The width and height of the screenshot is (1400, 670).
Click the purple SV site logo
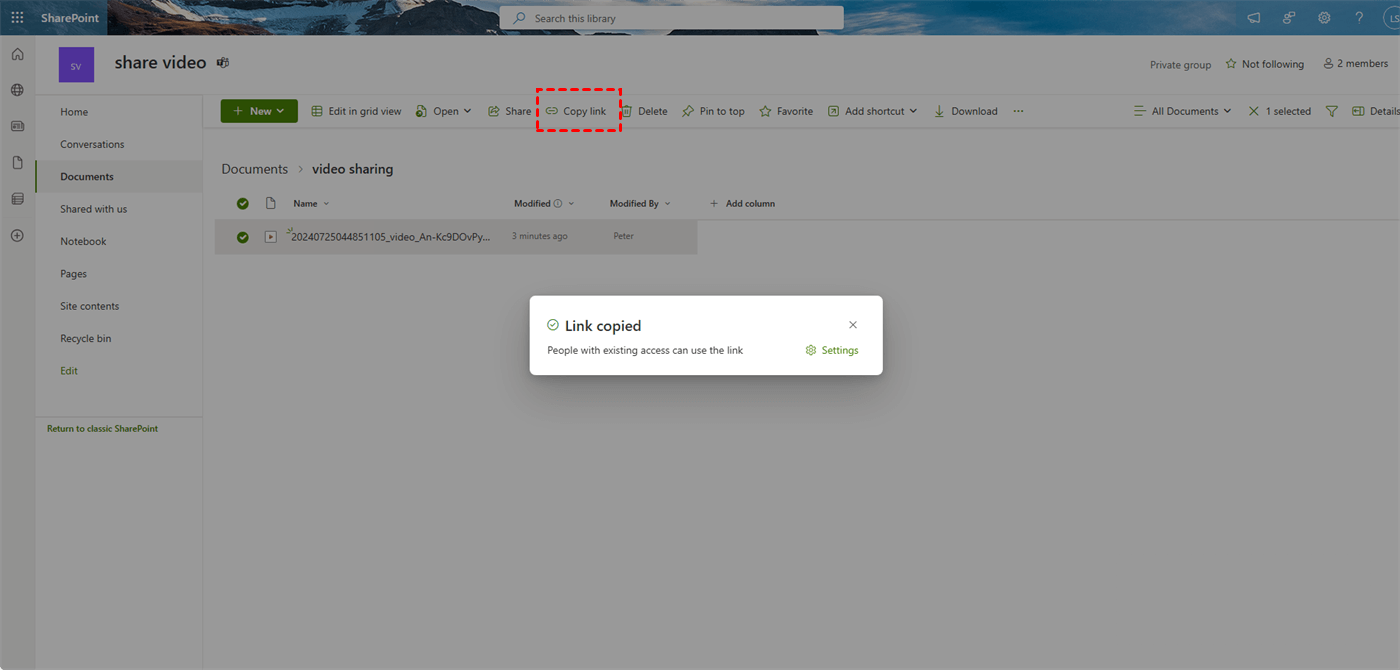[x=76, y=65]
